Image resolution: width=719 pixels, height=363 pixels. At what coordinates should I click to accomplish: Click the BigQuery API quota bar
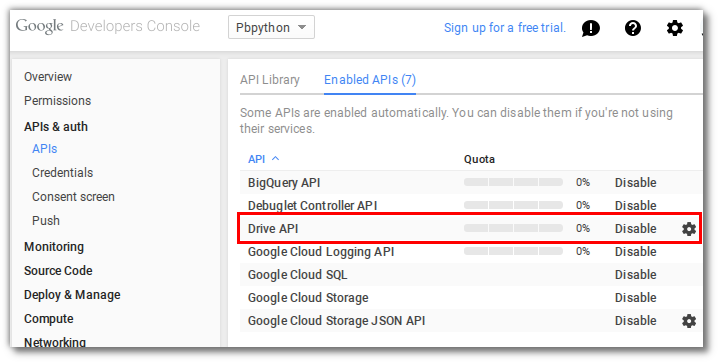pos(513,182)
